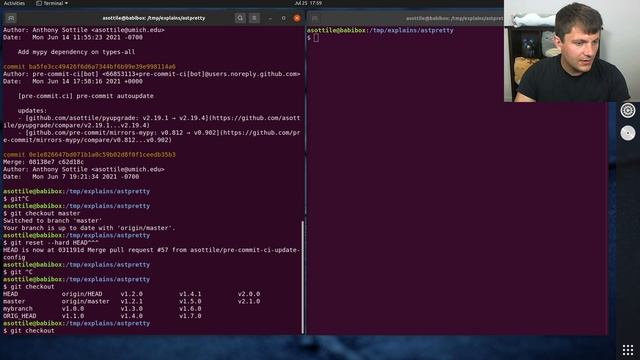Click 'v1.1.0' tag completion
The image size is (640, 360).
pos(73,316)
